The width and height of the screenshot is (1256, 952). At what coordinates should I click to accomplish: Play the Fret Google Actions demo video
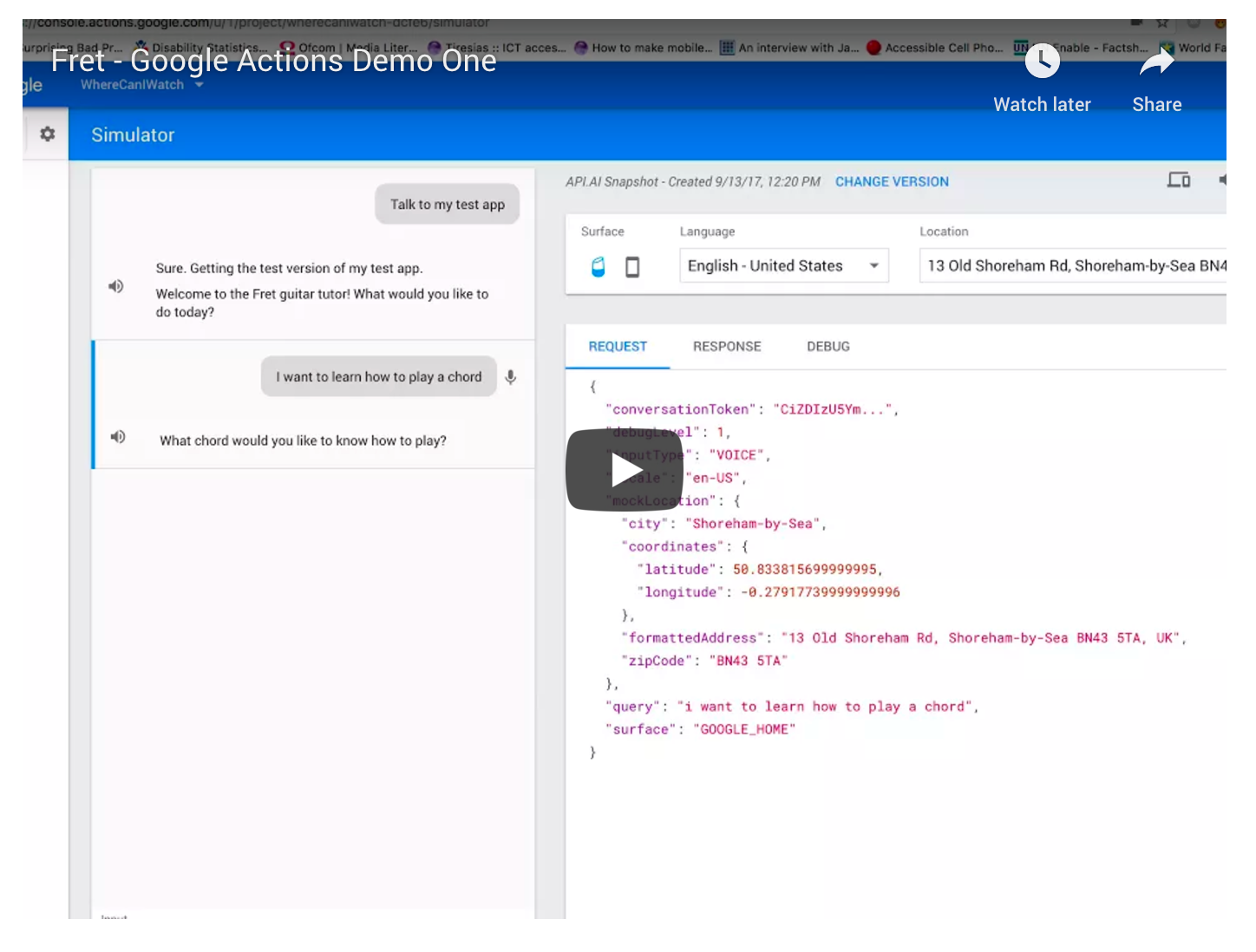(x=625, y=470)
